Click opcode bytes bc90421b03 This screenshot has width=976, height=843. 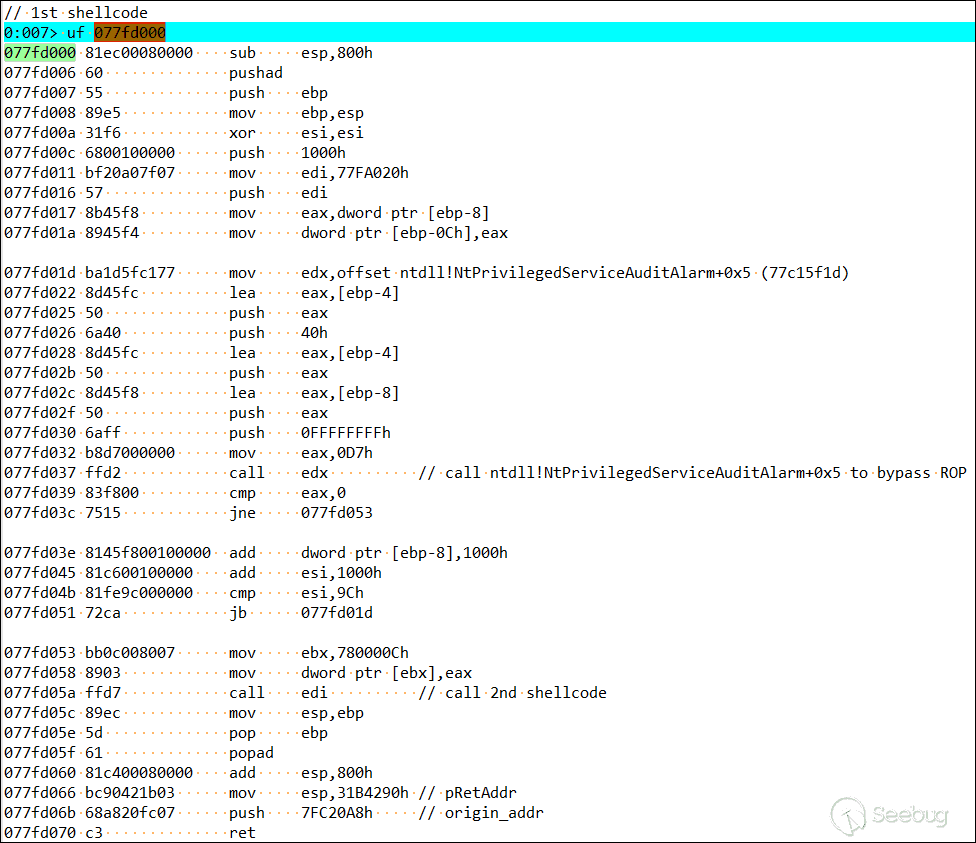(130, 793)
